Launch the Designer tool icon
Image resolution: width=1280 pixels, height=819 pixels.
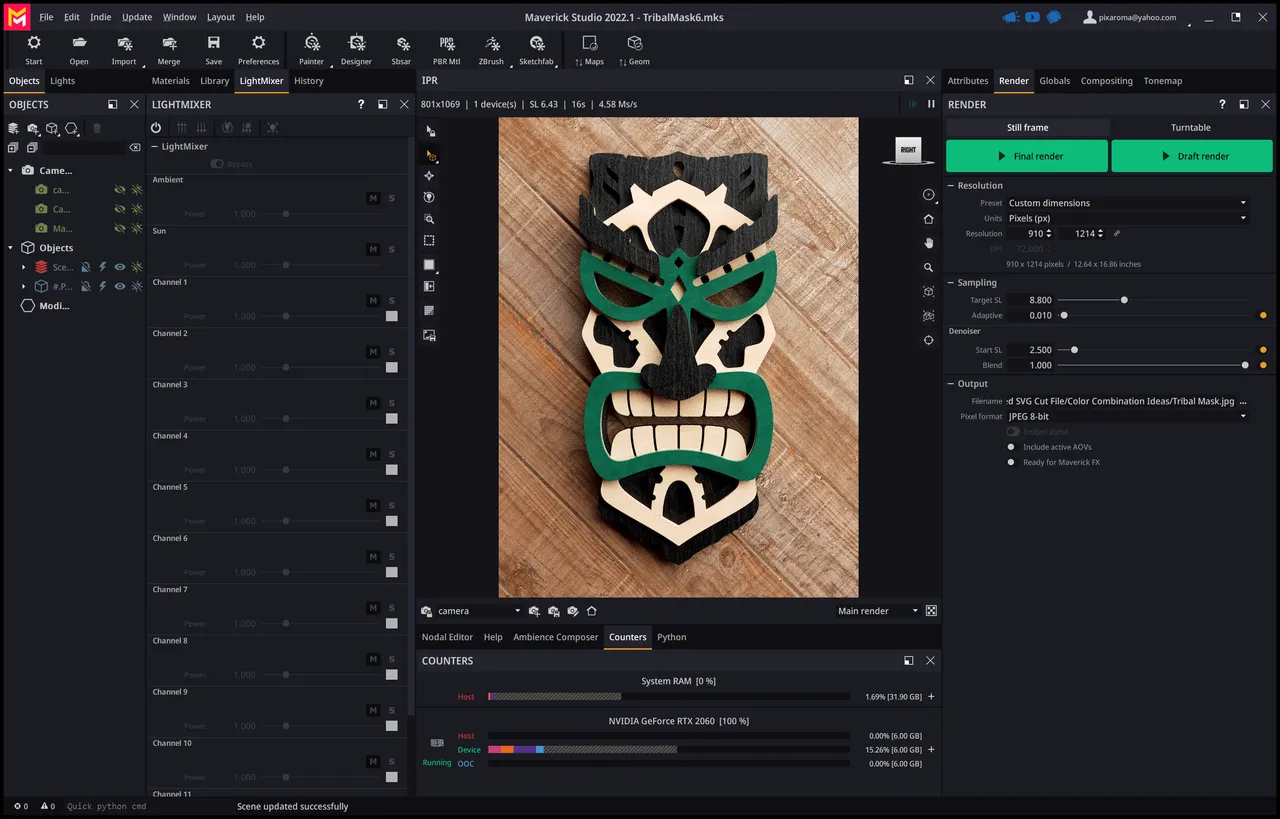(356, 49)
